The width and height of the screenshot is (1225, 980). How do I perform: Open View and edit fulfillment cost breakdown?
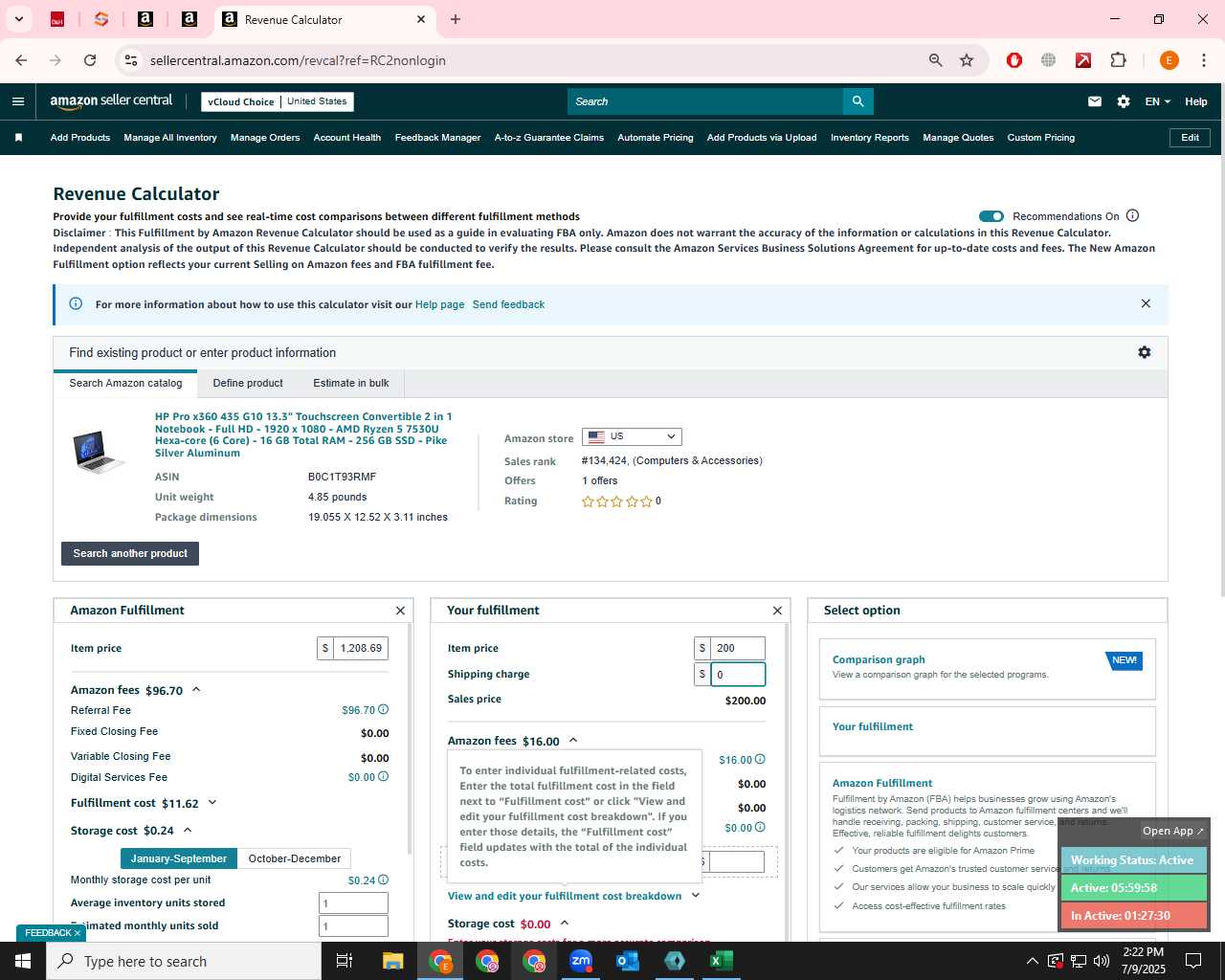tap(565, 896)
